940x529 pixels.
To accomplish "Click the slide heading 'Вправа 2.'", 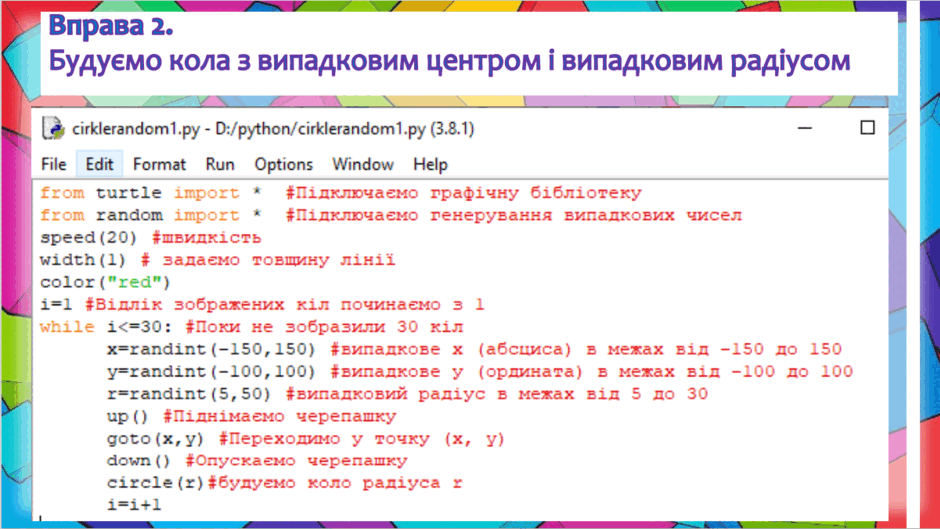I will tap(111, 26).
